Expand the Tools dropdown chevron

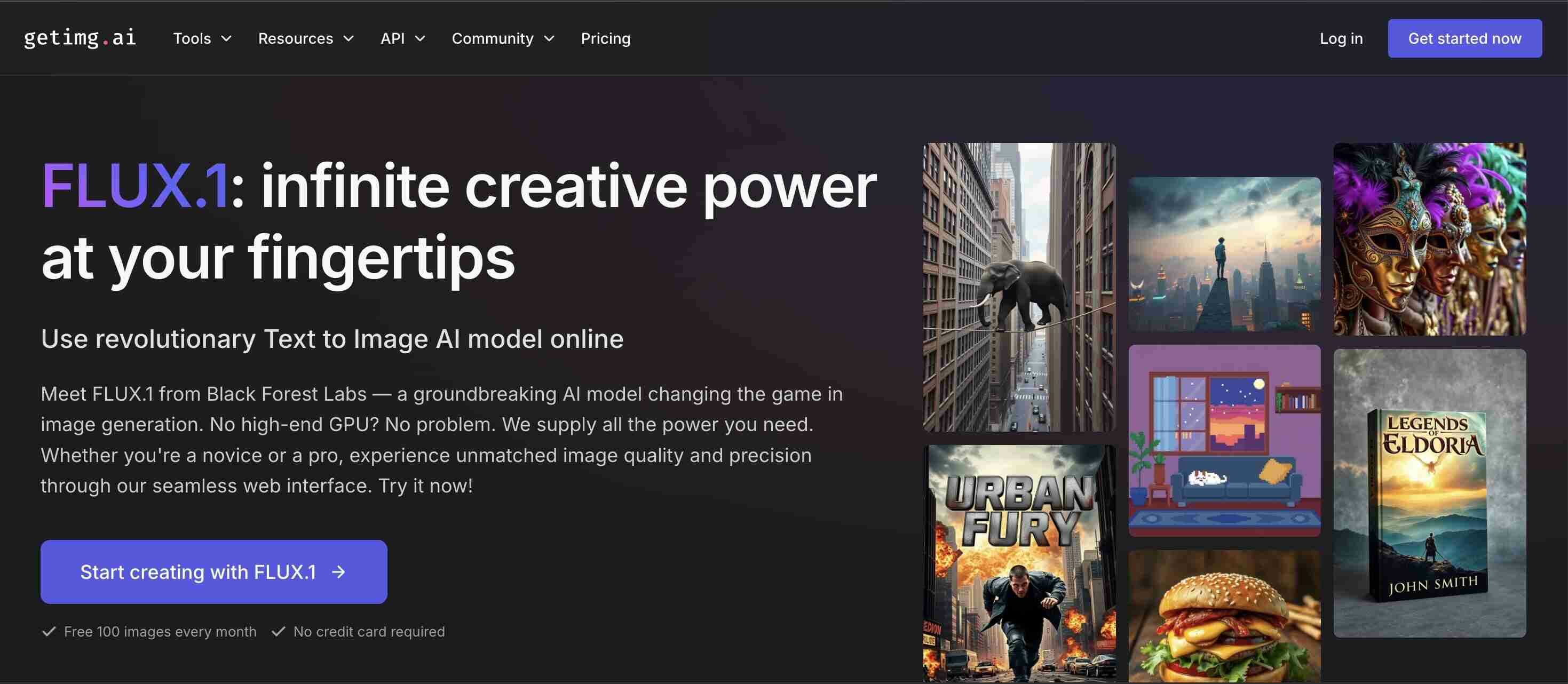(226, 38)
